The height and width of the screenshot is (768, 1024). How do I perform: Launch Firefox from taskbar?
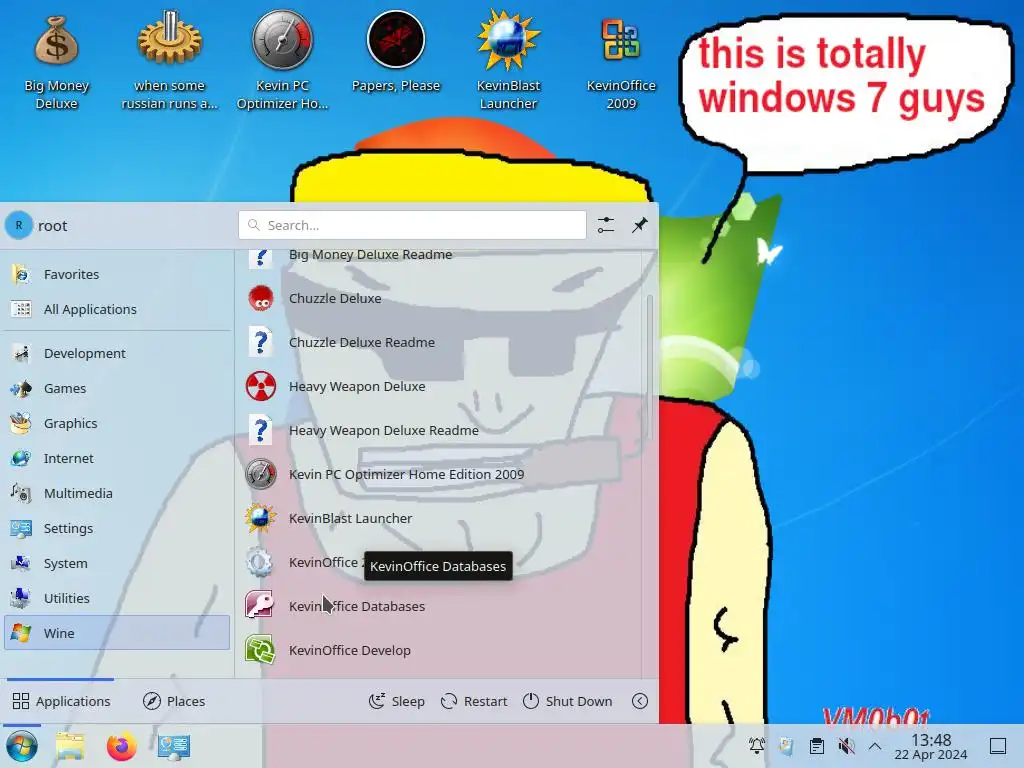(121, 746)
